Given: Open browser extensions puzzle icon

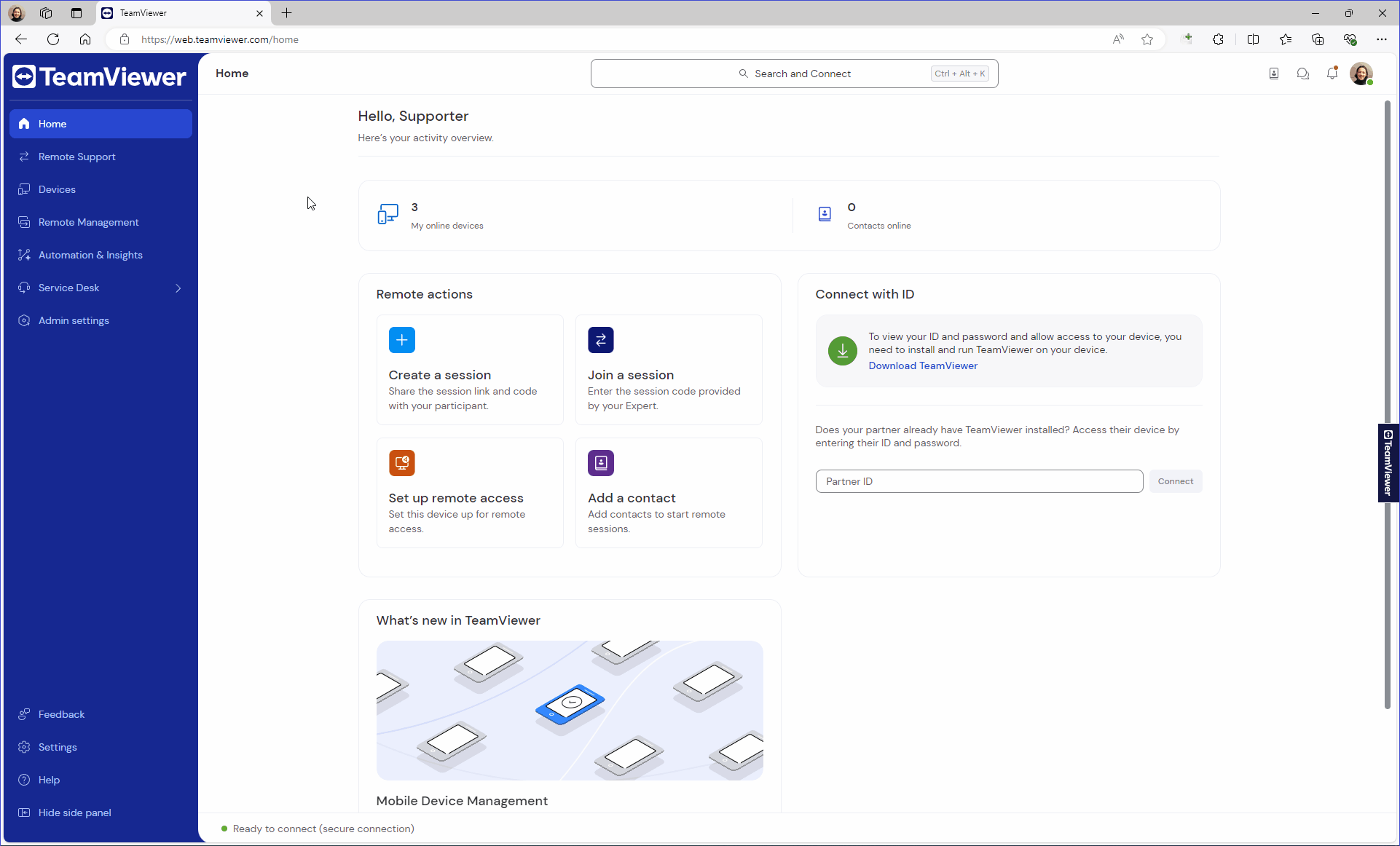Looking at the screenshot, I should click(x=1218, y=39).
